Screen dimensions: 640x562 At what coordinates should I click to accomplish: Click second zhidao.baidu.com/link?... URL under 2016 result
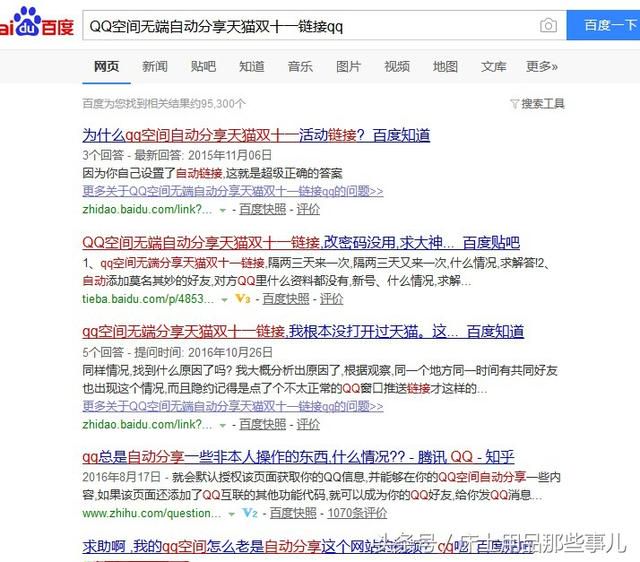point(147,424)
